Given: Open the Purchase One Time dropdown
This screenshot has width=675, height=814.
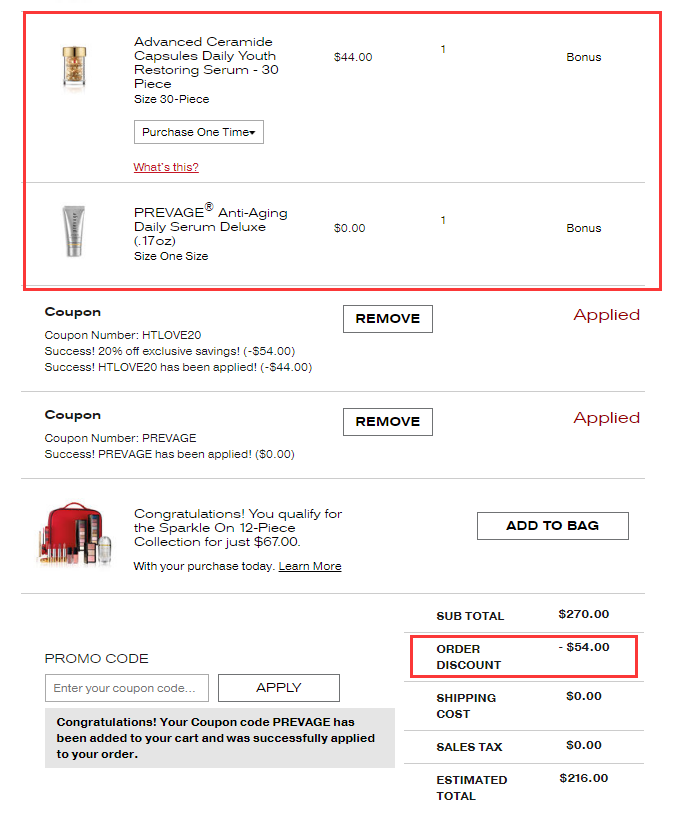Looking at the screenshot, I should 198,132.
